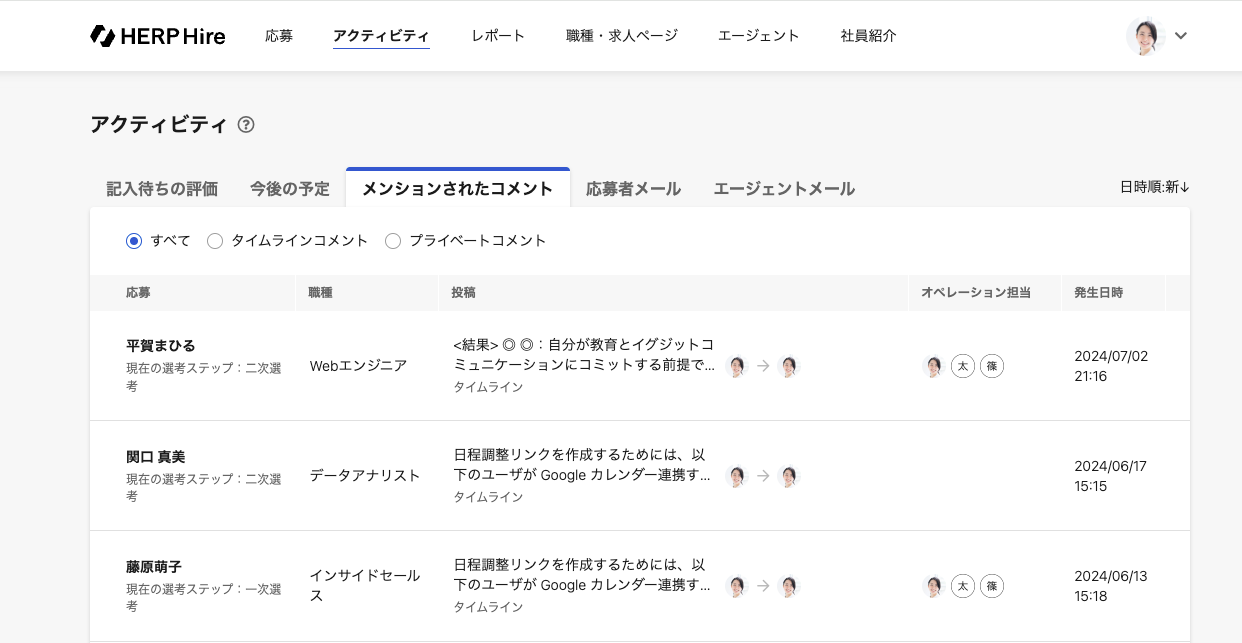Select the すべて radio button
Image resolution: width=1242 pixels, height=643 pixels.
tap(134, 241)
